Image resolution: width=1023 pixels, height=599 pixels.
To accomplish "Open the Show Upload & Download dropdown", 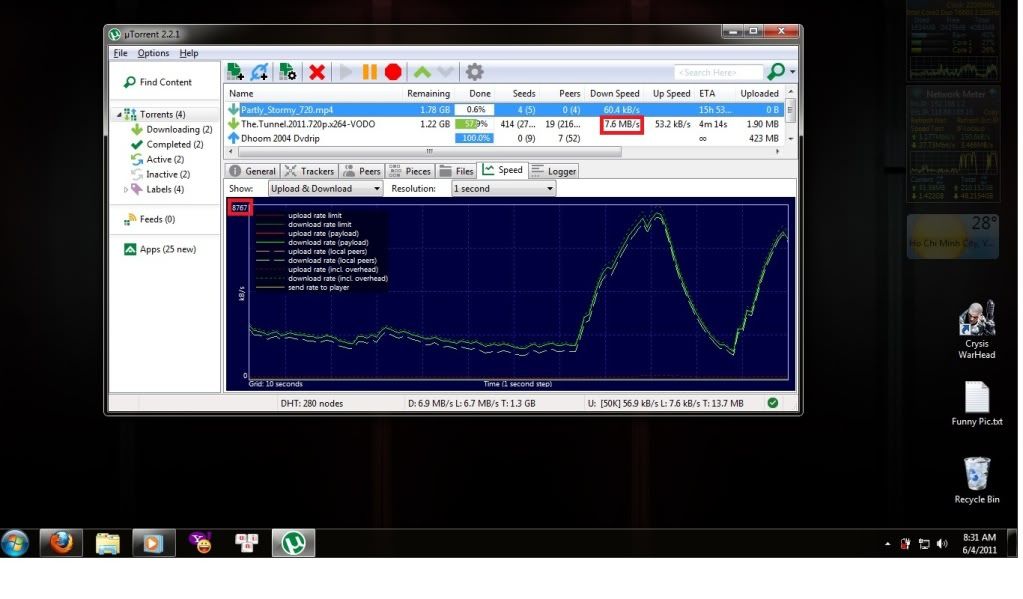I will [x=325, y=188].
